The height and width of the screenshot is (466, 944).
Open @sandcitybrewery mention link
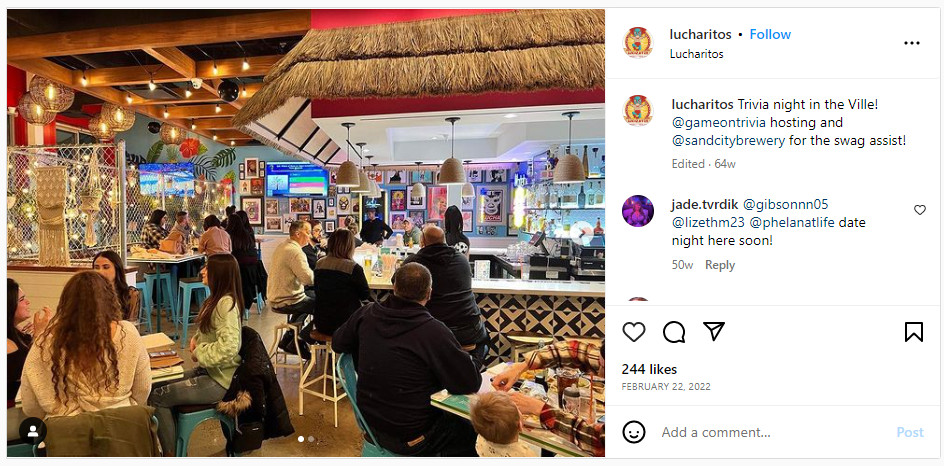pos(728,141)
